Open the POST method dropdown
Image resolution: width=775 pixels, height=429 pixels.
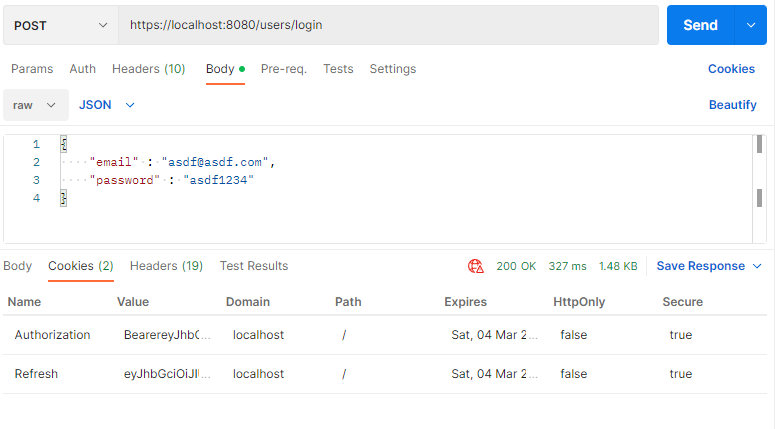click(x=61, y=25)
